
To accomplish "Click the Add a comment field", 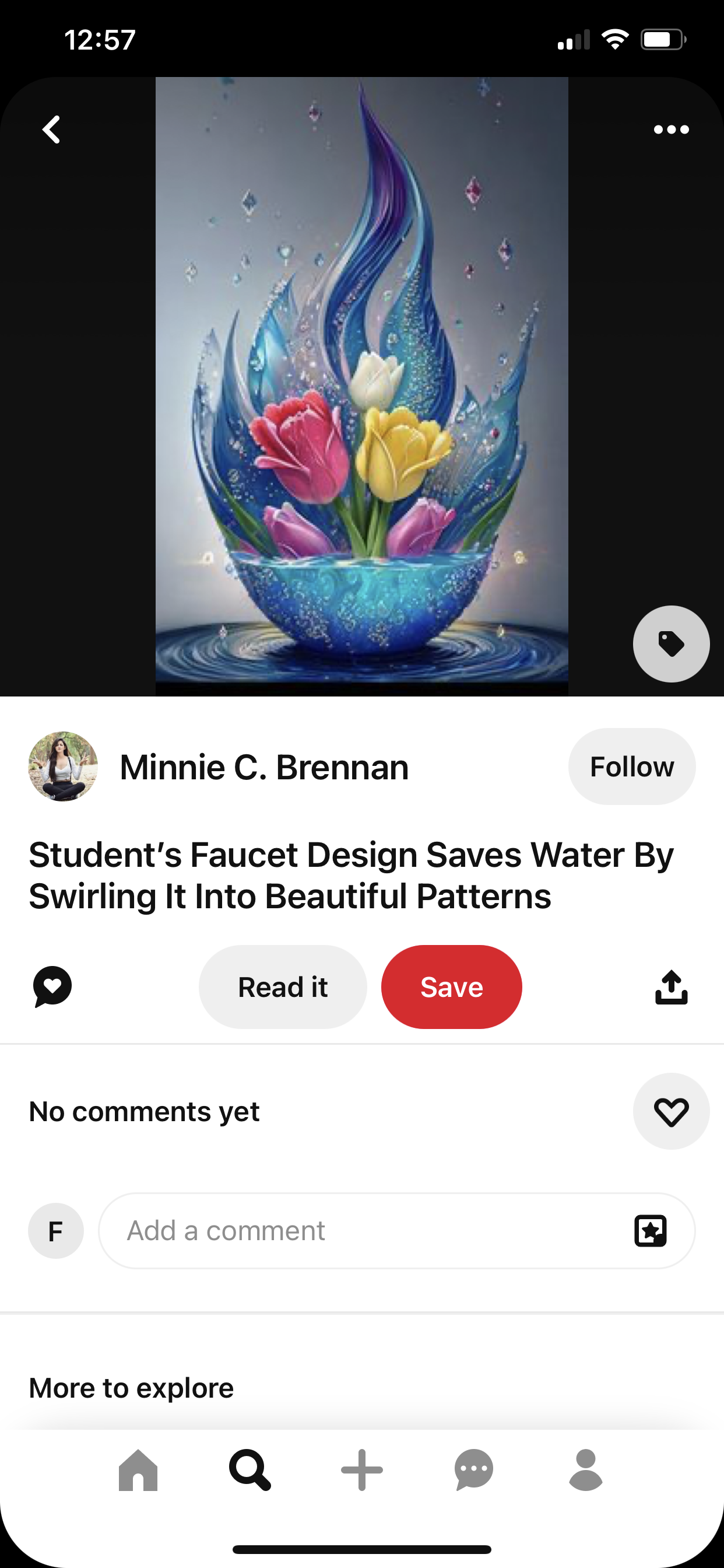I will point(365,1231).
